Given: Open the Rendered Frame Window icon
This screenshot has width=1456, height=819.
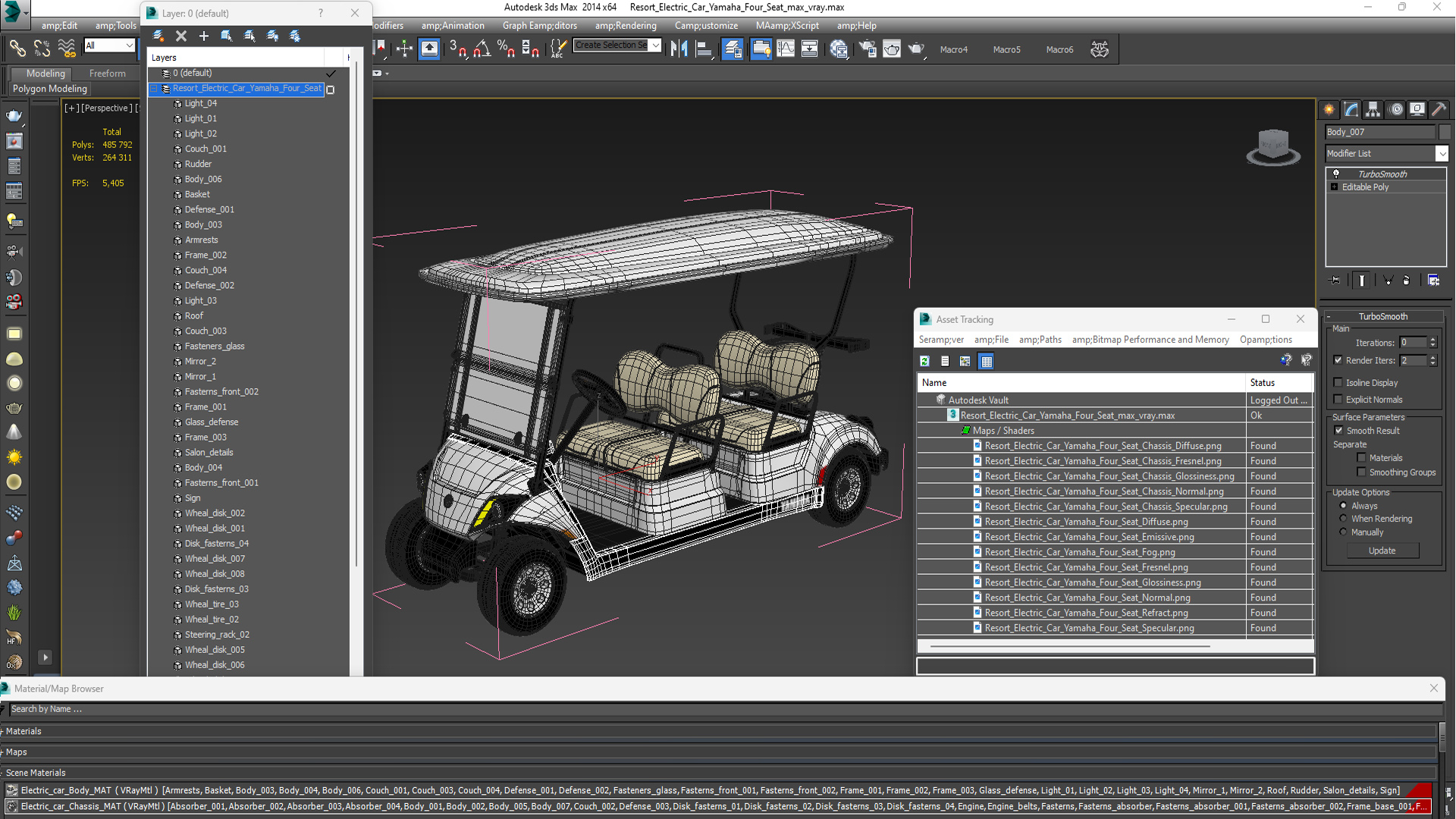Looking at the screenshot, I should click(x=892, y=49).
